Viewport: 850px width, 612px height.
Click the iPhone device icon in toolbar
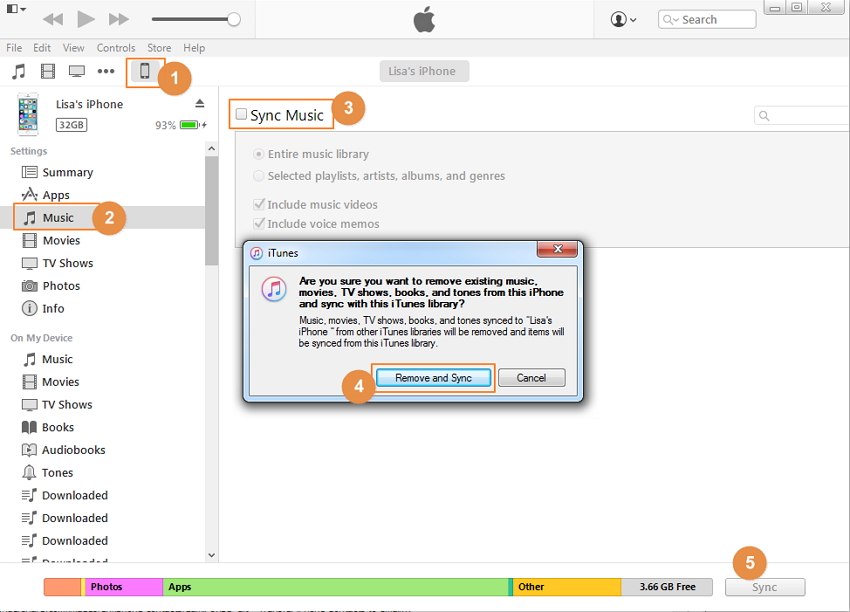(x=144, y=71)
